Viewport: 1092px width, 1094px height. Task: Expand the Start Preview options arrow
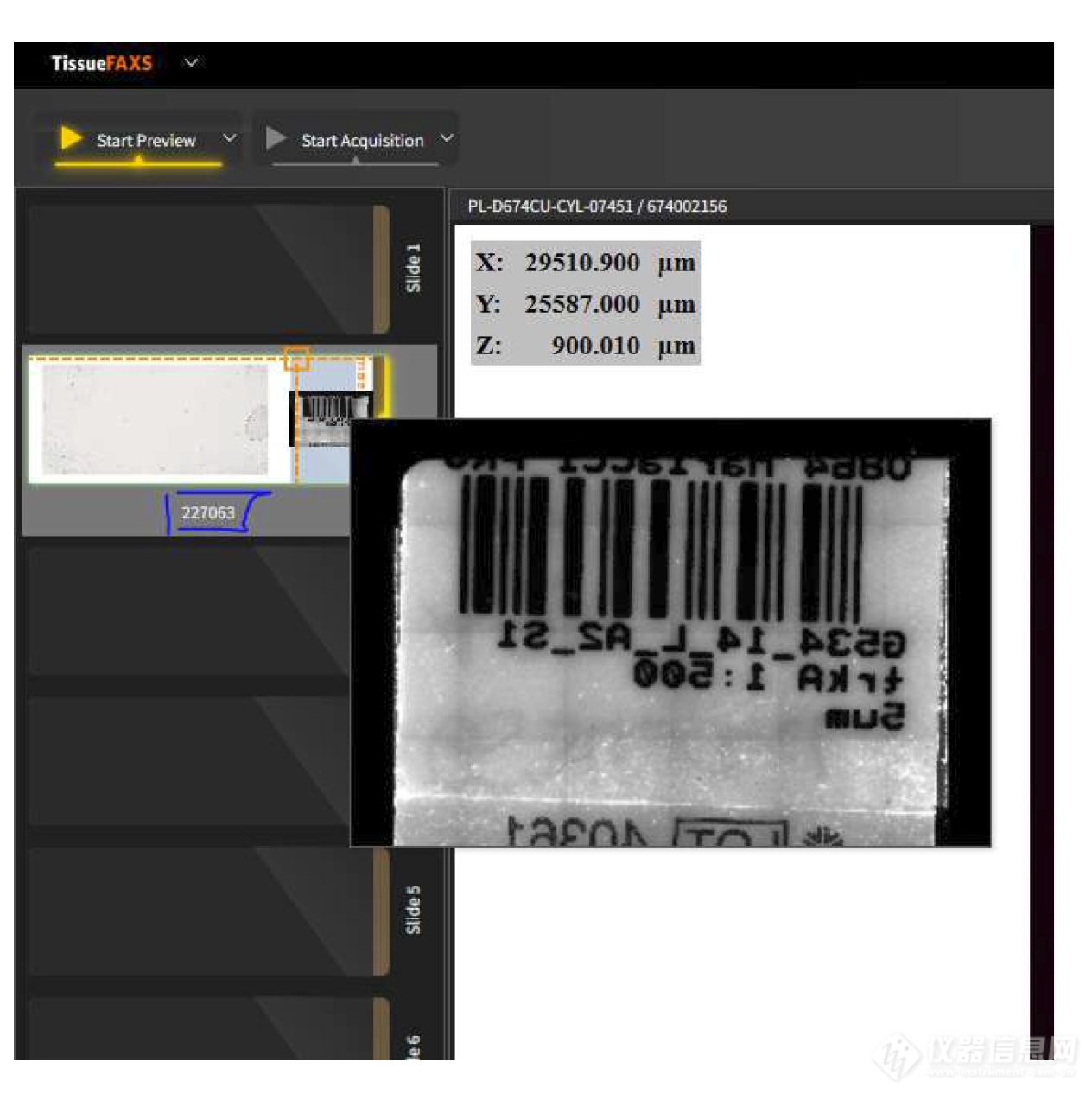229,138
